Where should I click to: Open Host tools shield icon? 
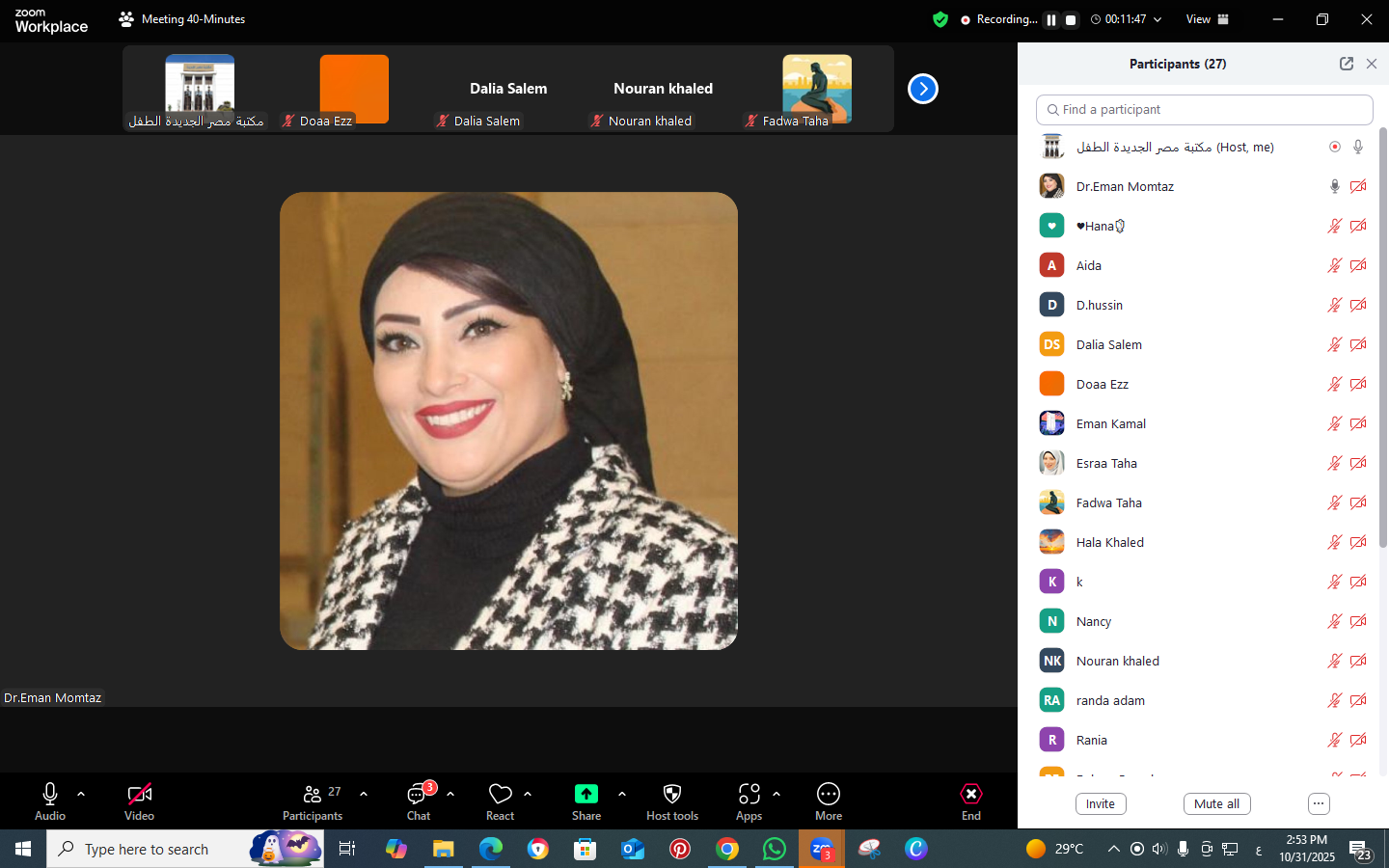pyautogui.click(x=672, y=794)
